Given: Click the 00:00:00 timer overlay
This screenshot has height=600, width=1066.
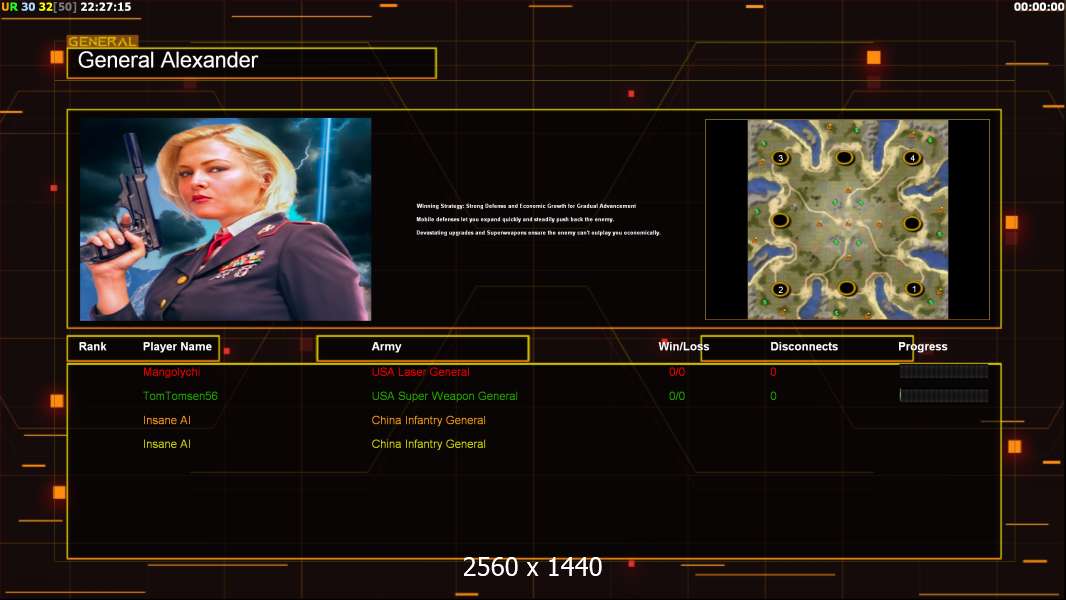Looking at the screenshot, I should (x=1039, y=7).
